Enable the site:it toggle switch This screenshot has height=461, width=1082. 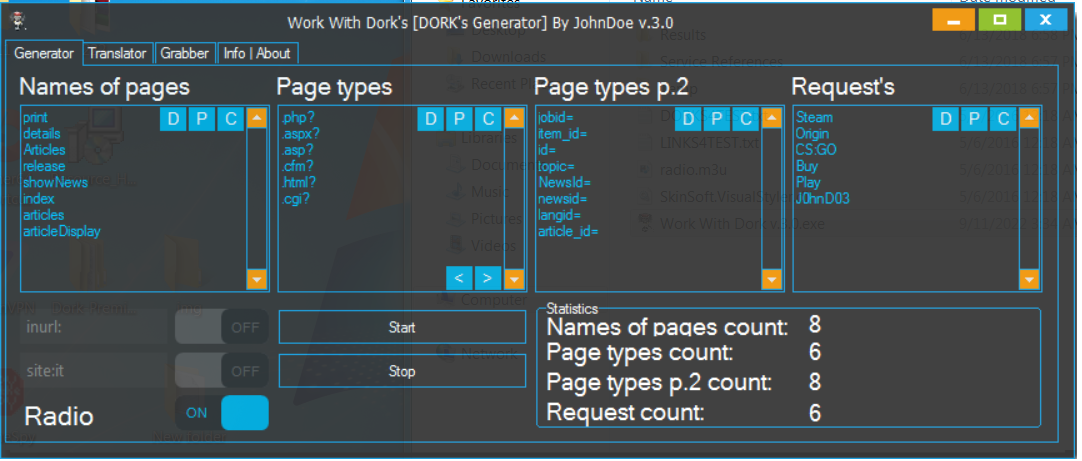(221, 371)
